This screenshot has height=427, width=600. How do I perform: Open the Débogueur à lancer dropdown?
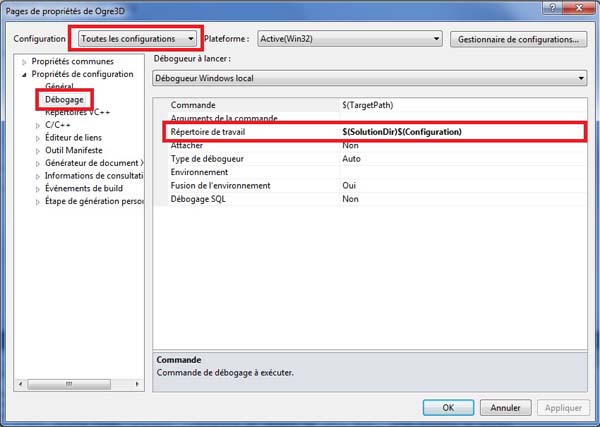coord(370,79)
